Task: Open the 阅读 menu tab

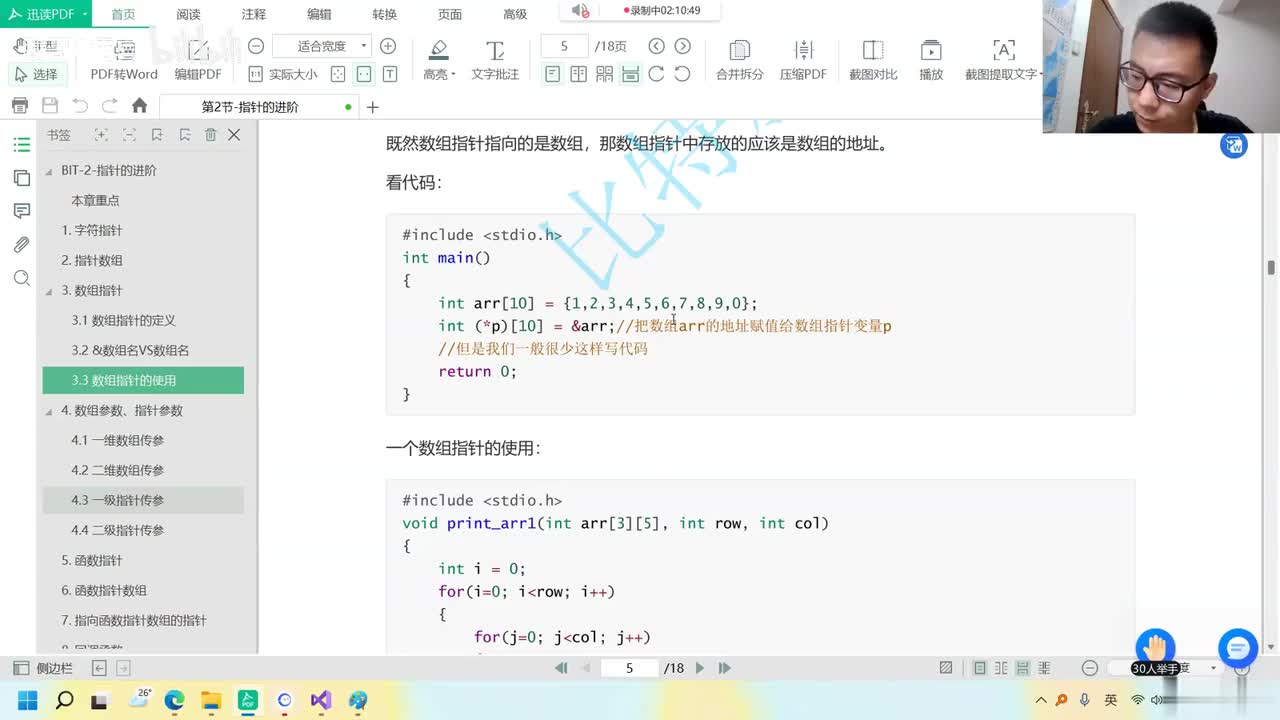Action: [188, 14]
